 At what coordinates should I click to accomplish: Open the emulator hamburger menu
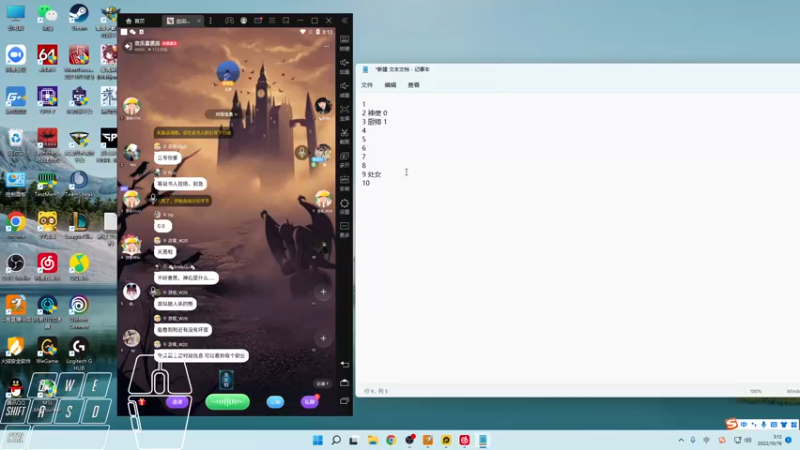coord(272,21)
